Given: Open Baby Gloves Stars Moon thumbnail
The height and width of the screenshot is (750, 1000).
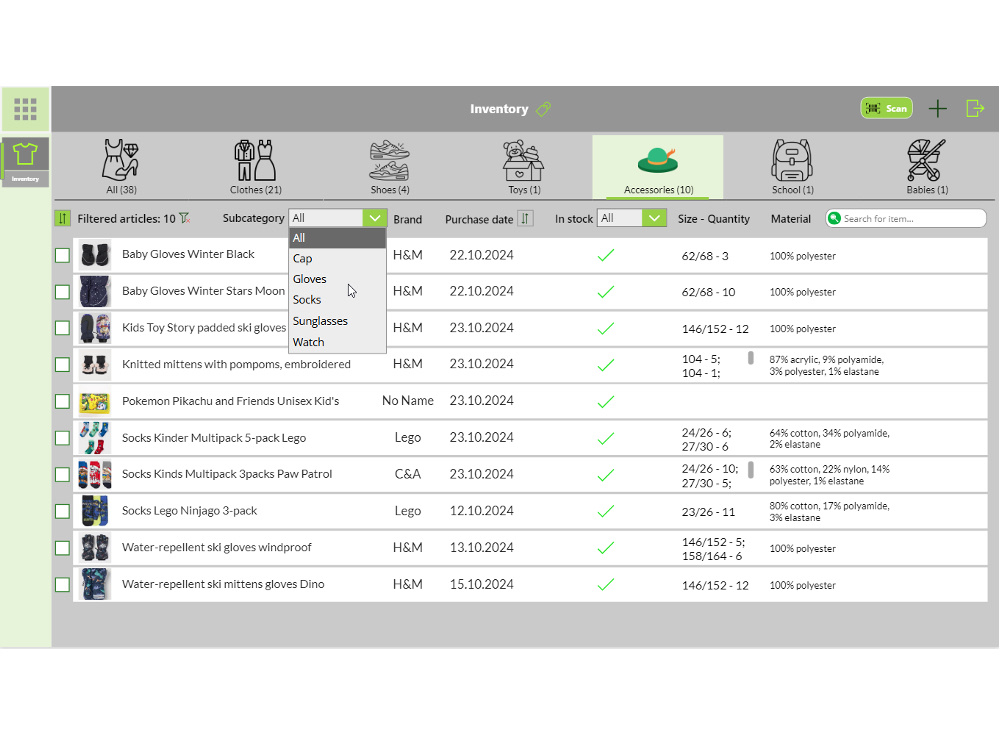Looking at the screenshot, I should pyautogui.click(x=95, y=291).
